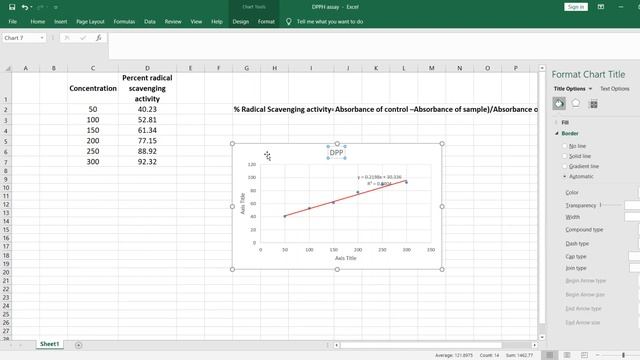The image size is (640, 360).
Task: Open the chart Design tab
Action: click(240, 22)
